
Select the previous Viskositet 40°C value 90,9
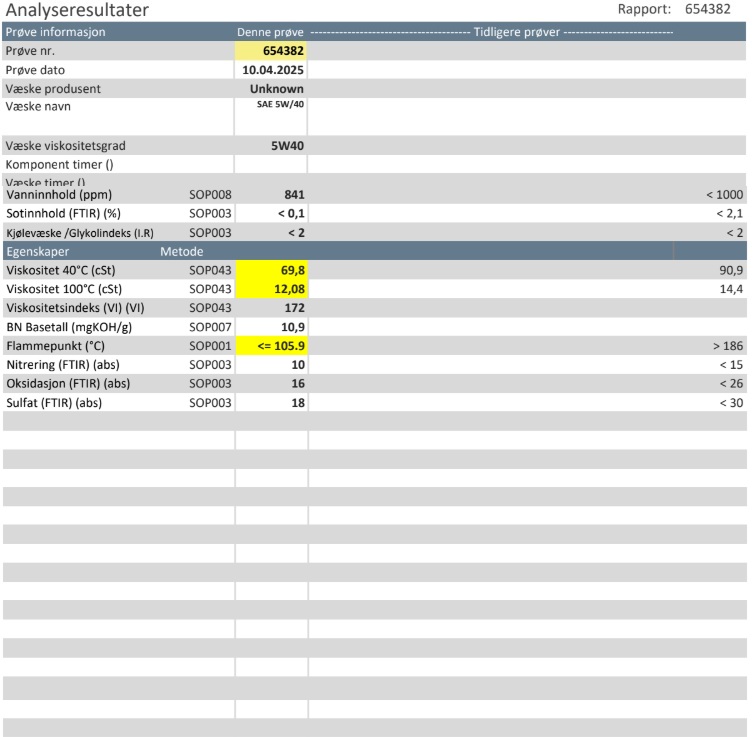point(729,270)
